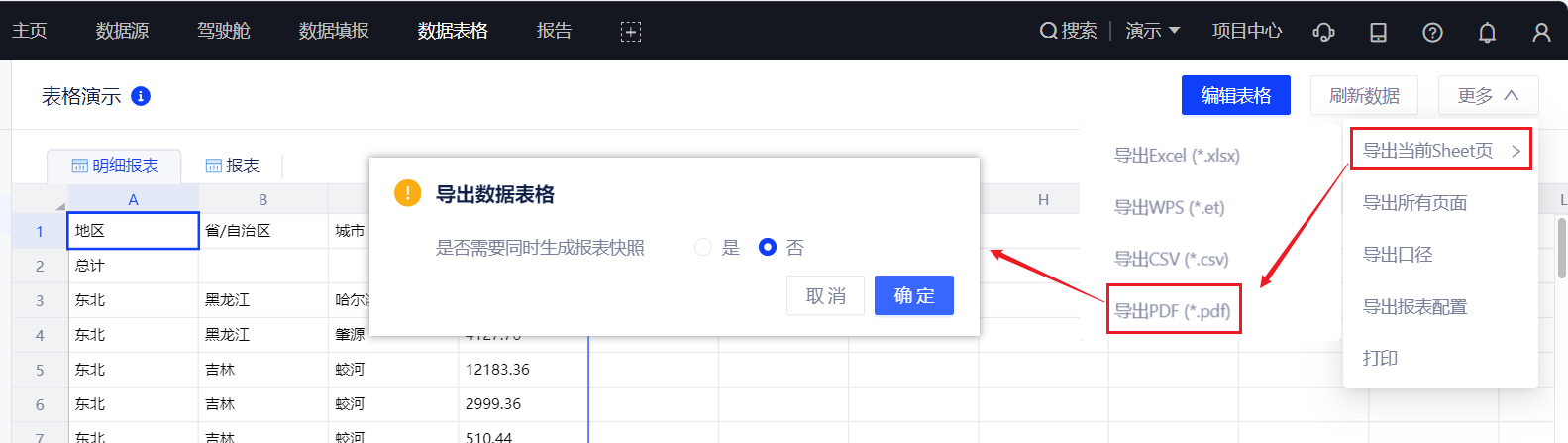Choose 导出PDF (*.pdf) from submenu
The image size is (1568, 443).
coord(1173,310)
